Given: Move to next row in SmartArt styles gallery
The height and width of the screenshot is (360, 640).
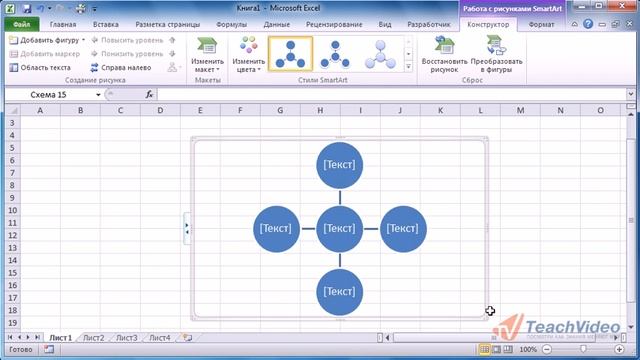Looking at the screenshot, I should pos(408,54).
